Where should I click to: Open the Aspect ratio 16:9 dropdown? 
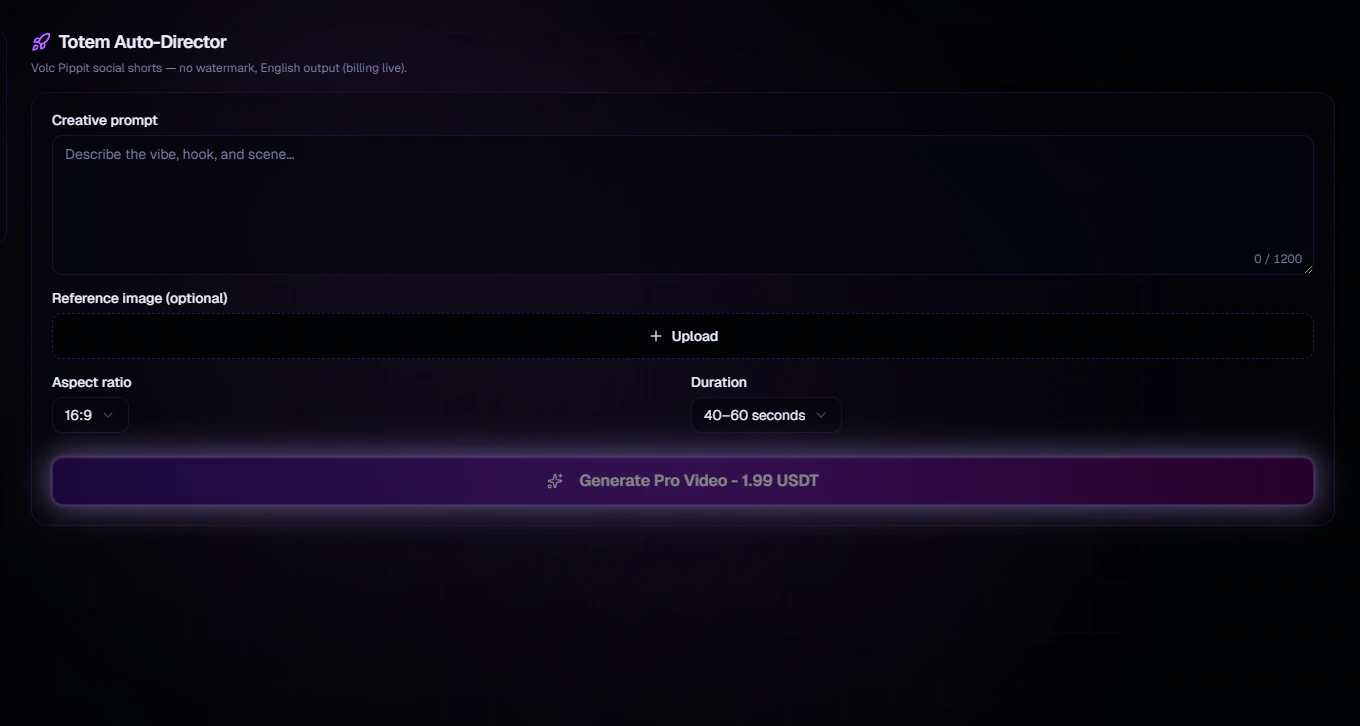pyautogui.click(x=90, y=415)
